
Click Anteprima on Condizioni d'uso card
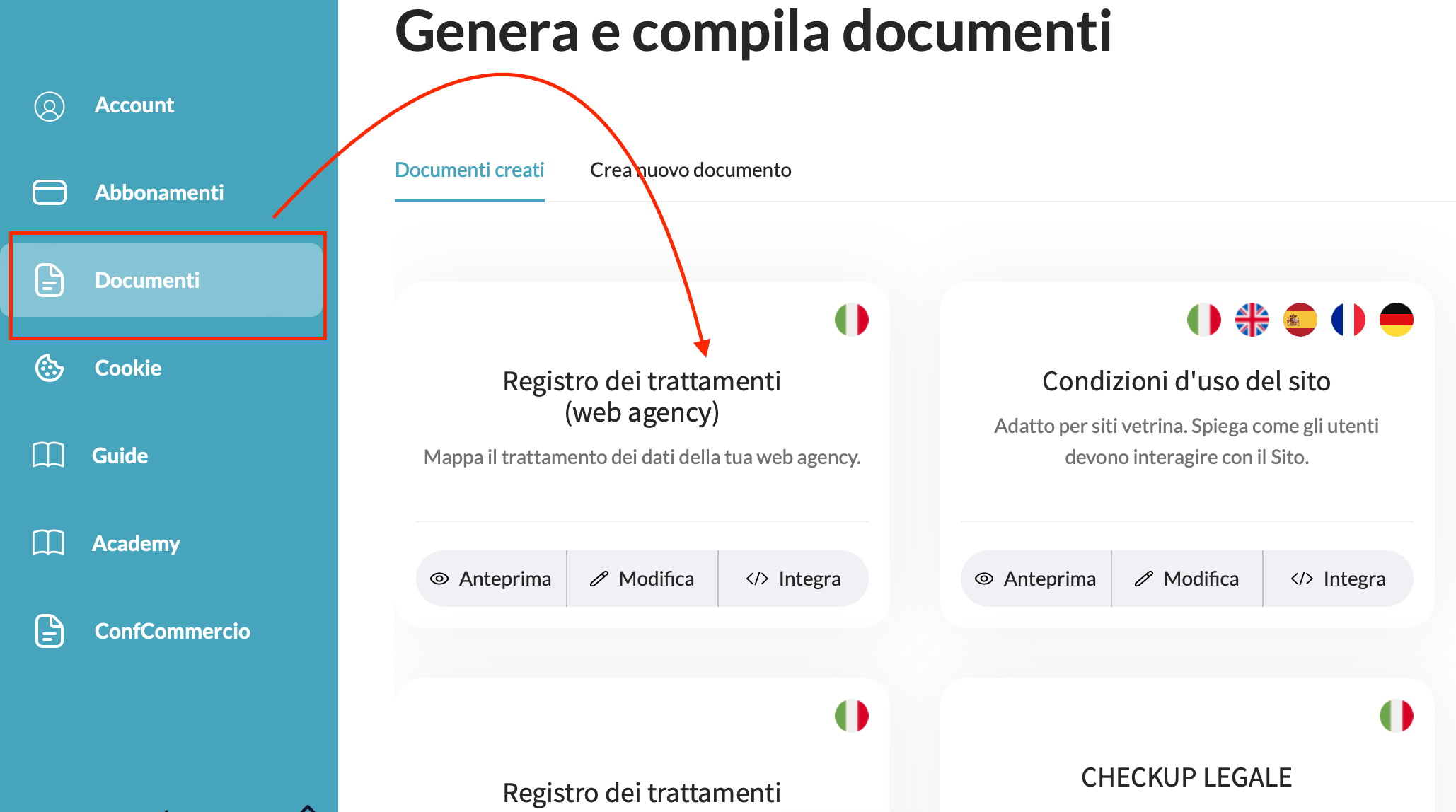pos(1036,579)
